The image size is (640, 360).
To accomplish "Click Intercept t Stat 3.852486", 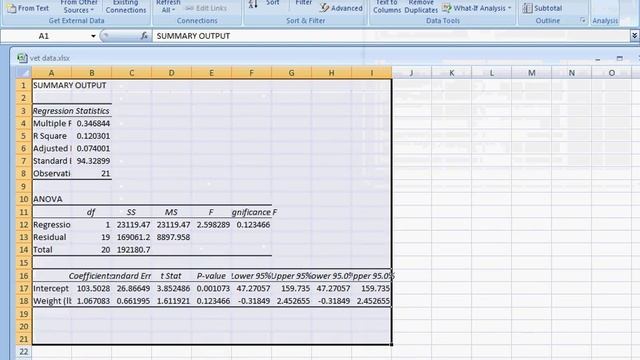I will pos(171,289).
